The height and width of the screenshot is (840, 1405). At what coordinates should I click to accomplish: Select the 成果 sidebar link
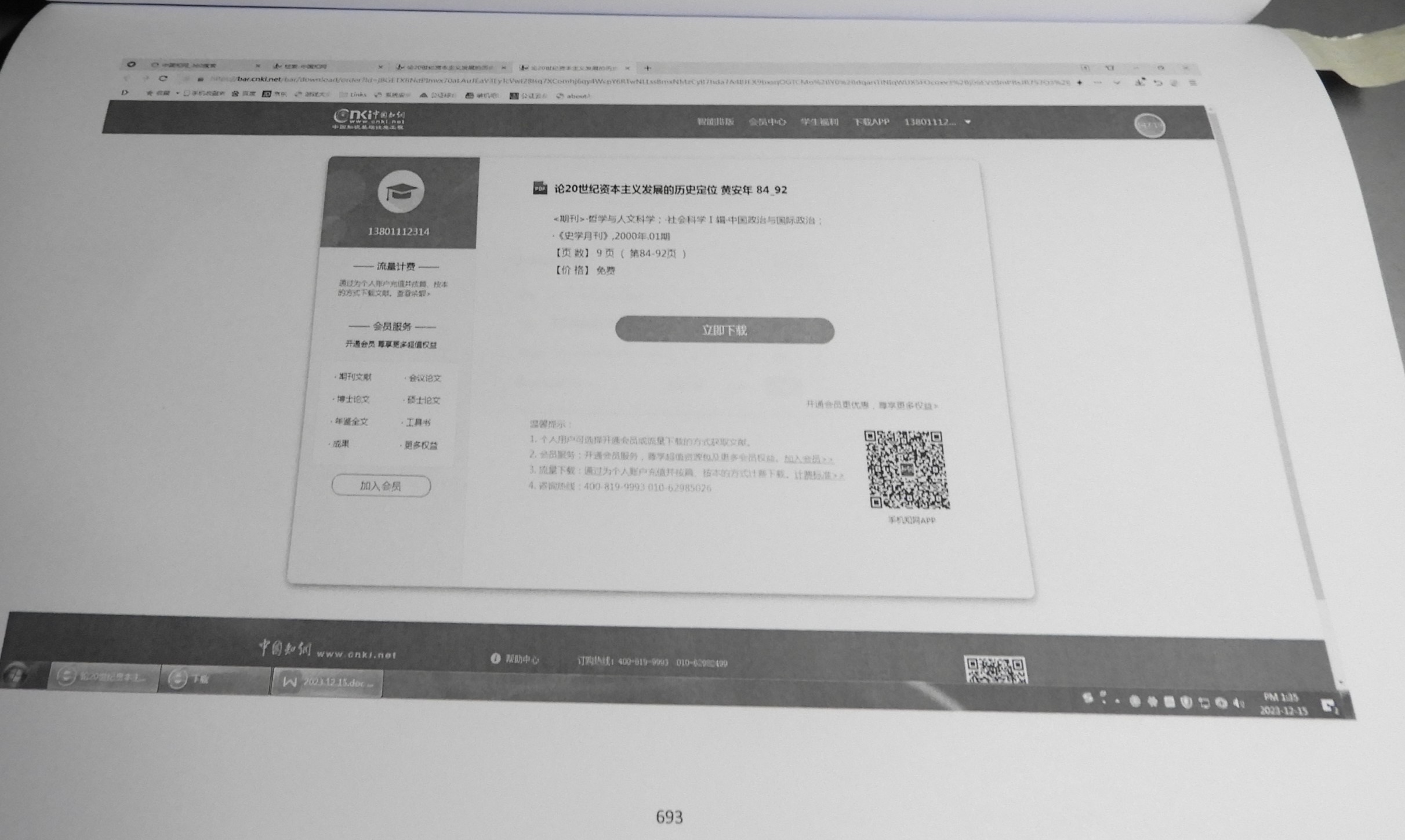pos(340,444)
